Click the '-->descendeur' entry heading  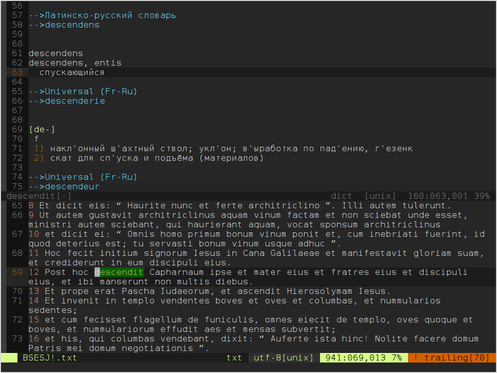(64, 187)
